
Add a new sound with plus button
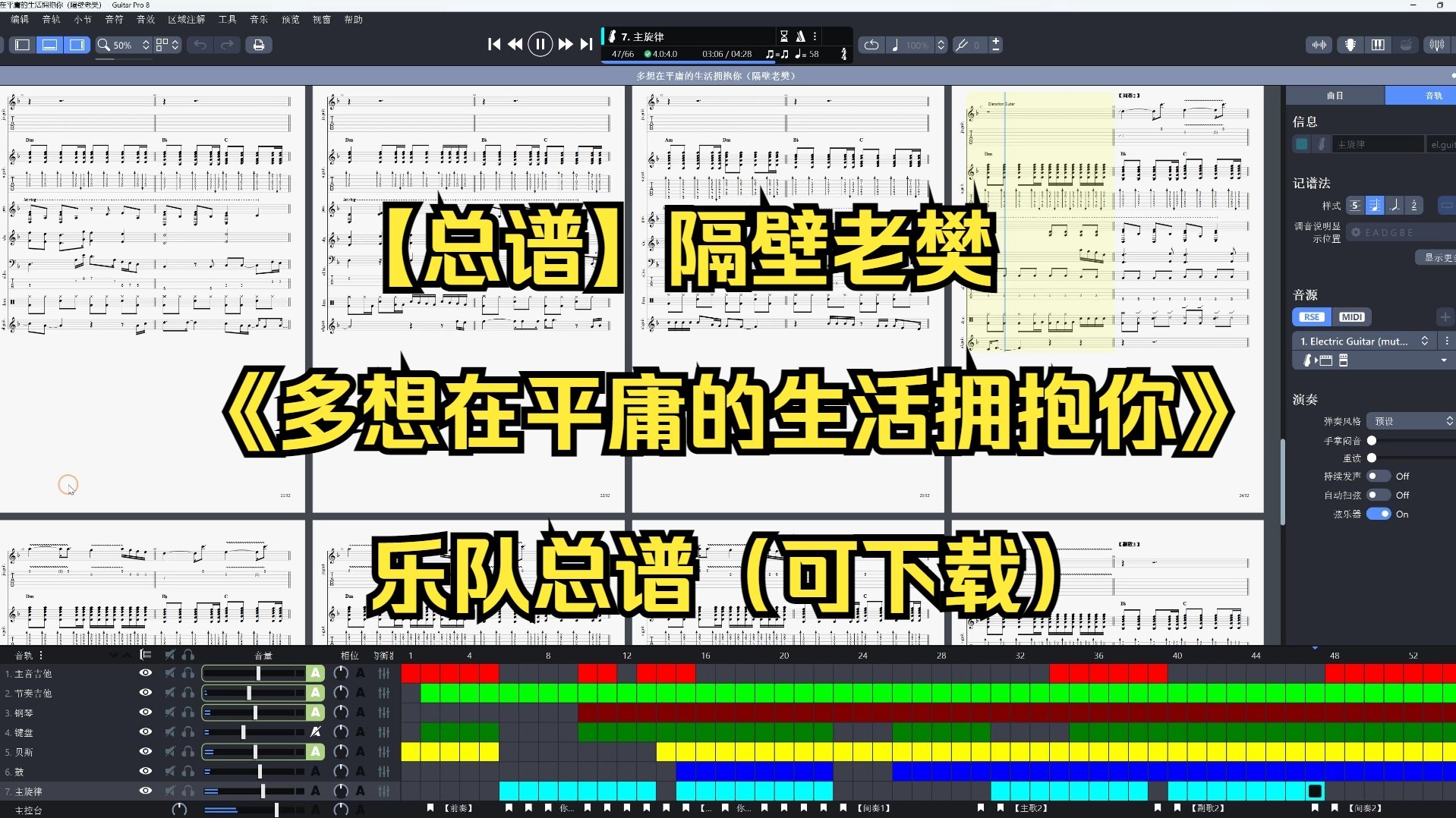[1445, 317]
